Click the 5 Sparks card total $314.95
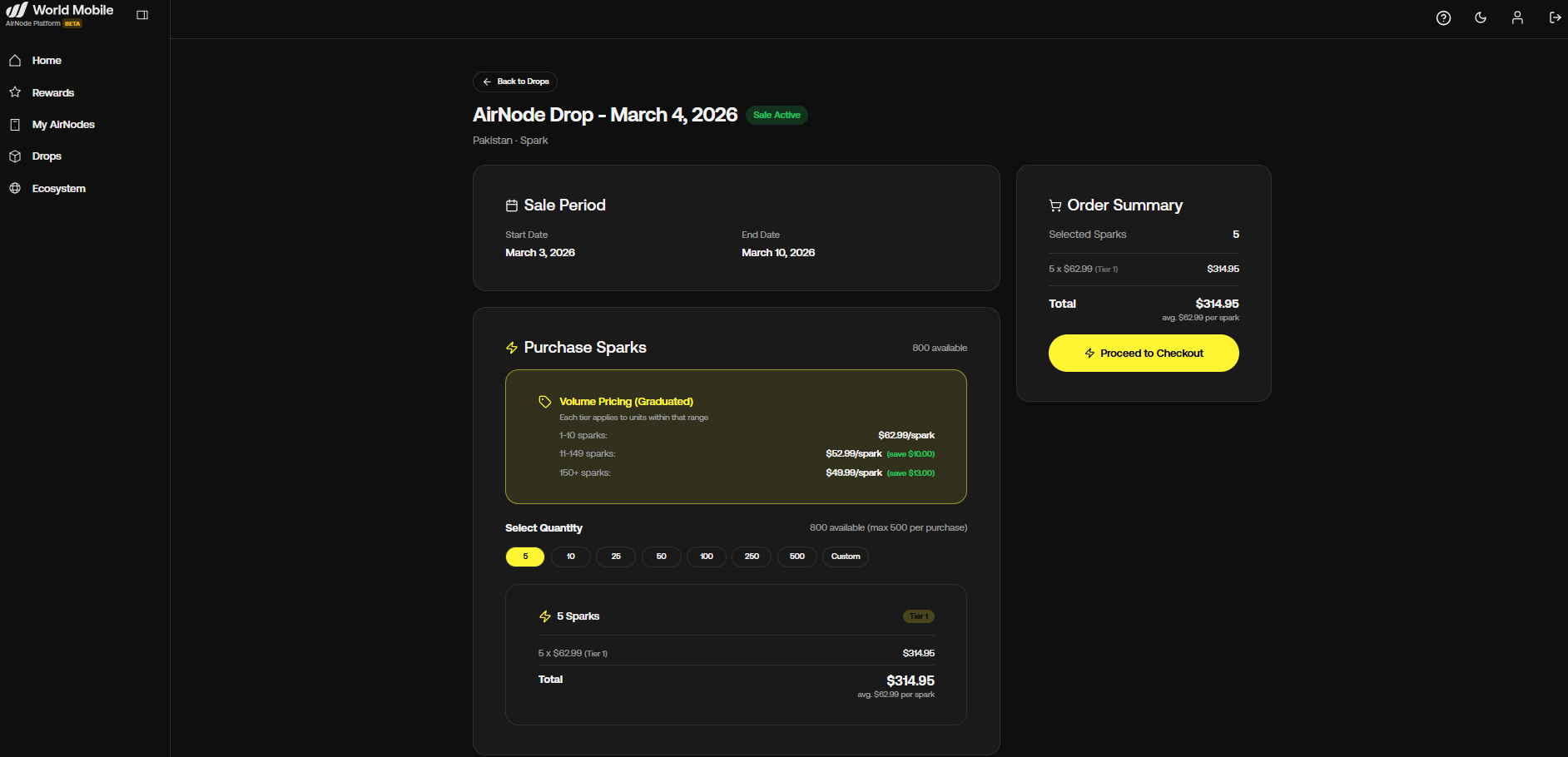Image resolution: width=1568 pixels, height=757 pixels. 911,680
